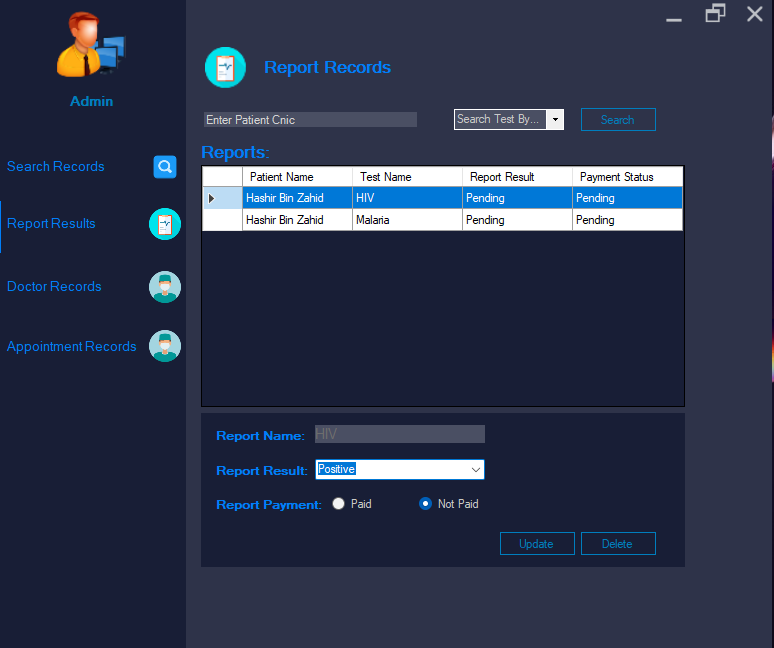This screenshot has height=648, width=774.
Task: Click Hashir Bin Zahid in the HIV row
Action: pos(297,198)
